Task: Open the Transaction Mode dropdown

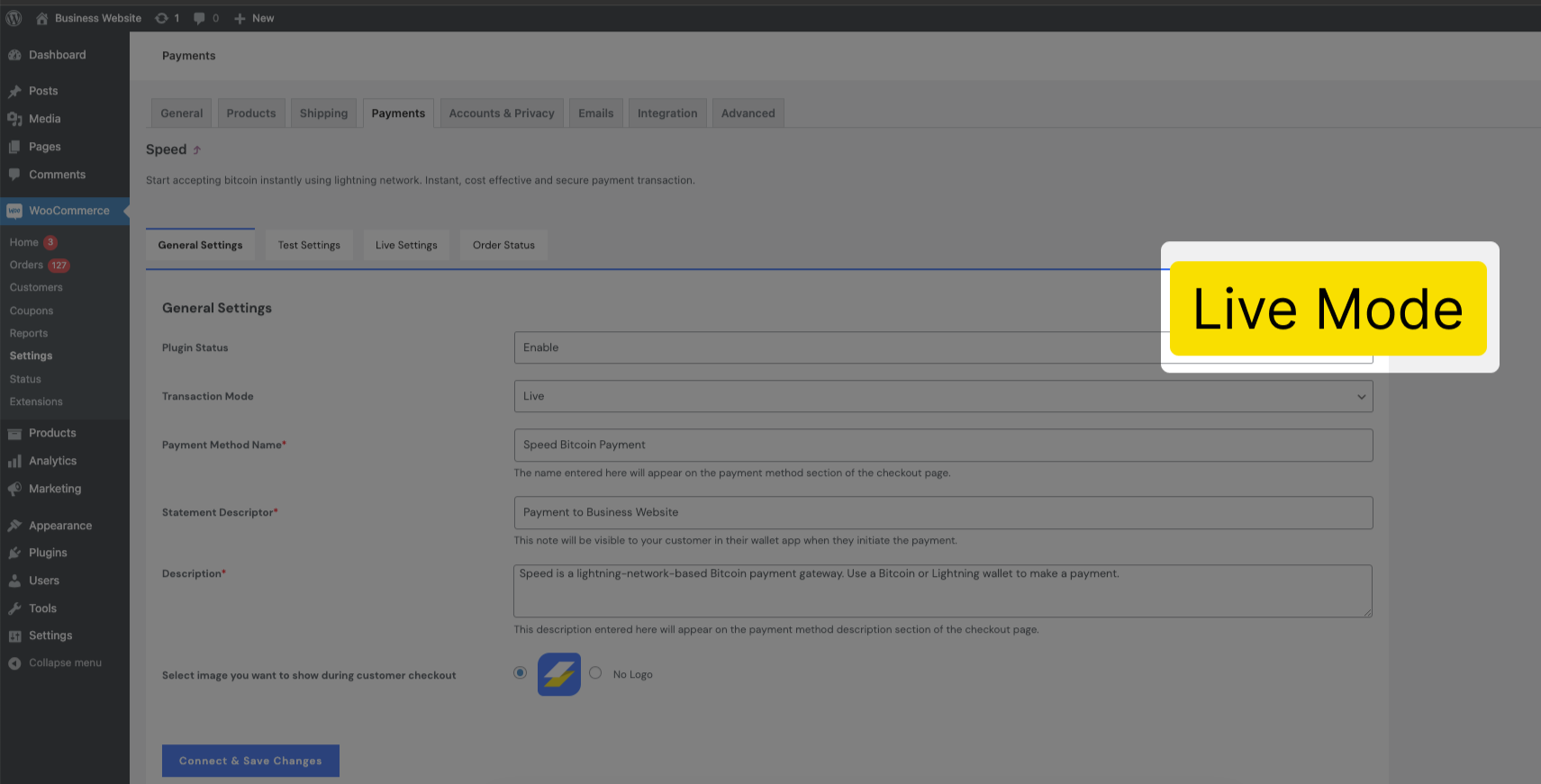Action: click(943, 396)
